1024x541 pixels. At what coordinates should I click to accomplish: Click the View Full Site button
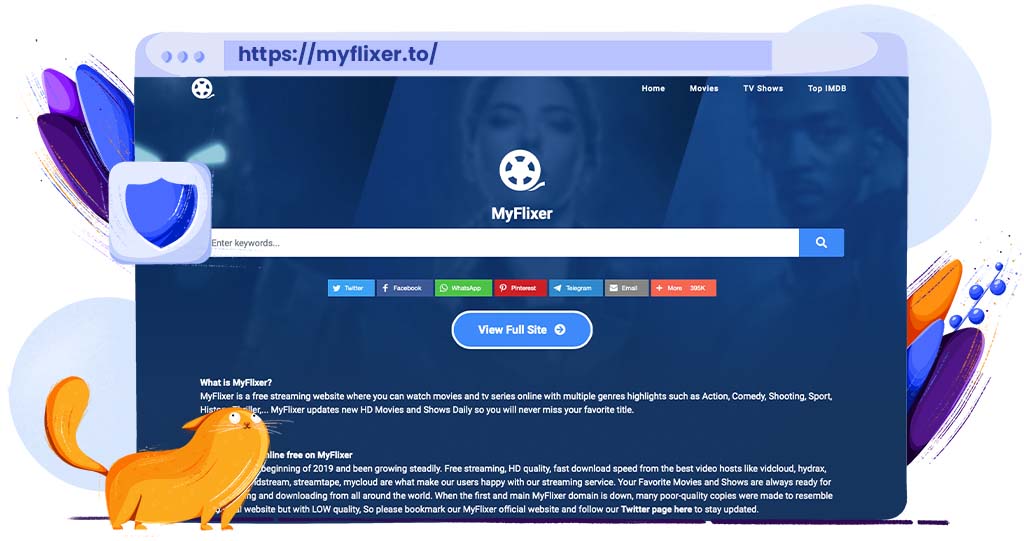click(522, 330)
